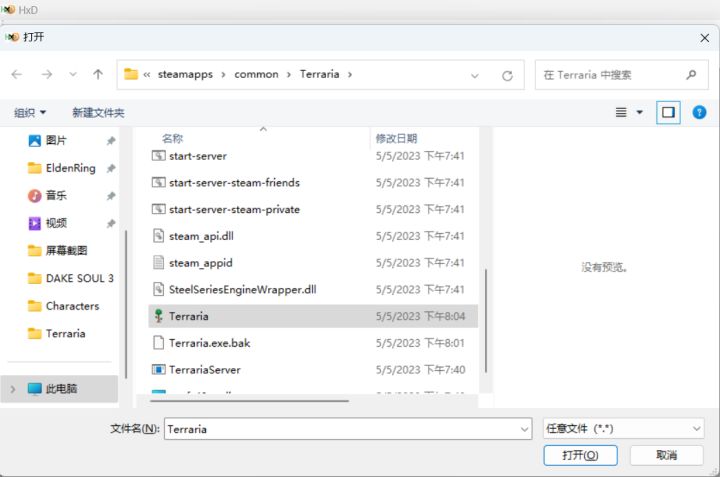Image resolution: width=720 pixels, height=477 pixels.
Task: Navigate up one folder level
Action: click(98, 74)
